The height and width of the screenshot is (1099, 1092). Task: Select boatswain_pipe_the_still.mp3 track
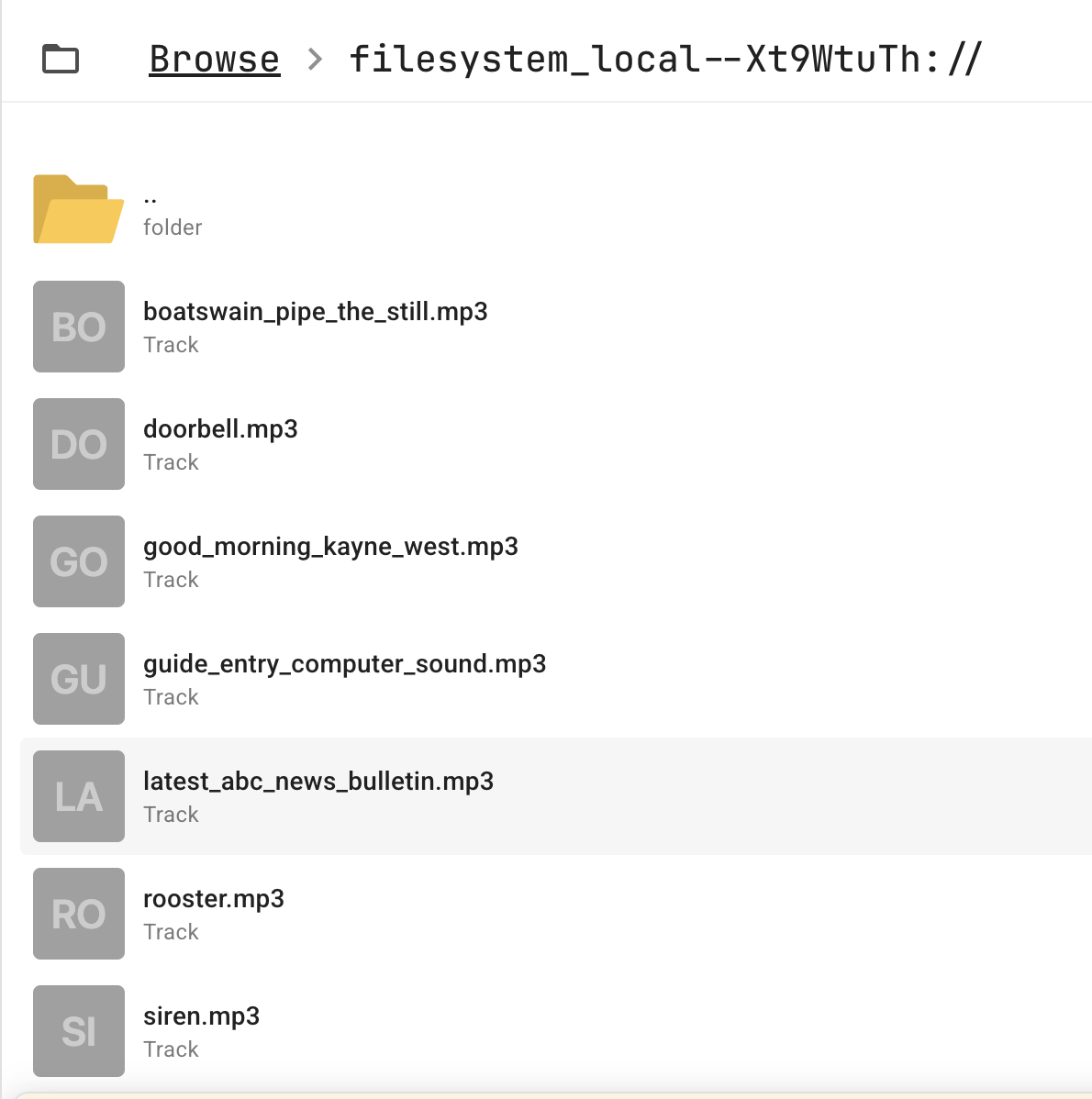(x=315, y=312)
